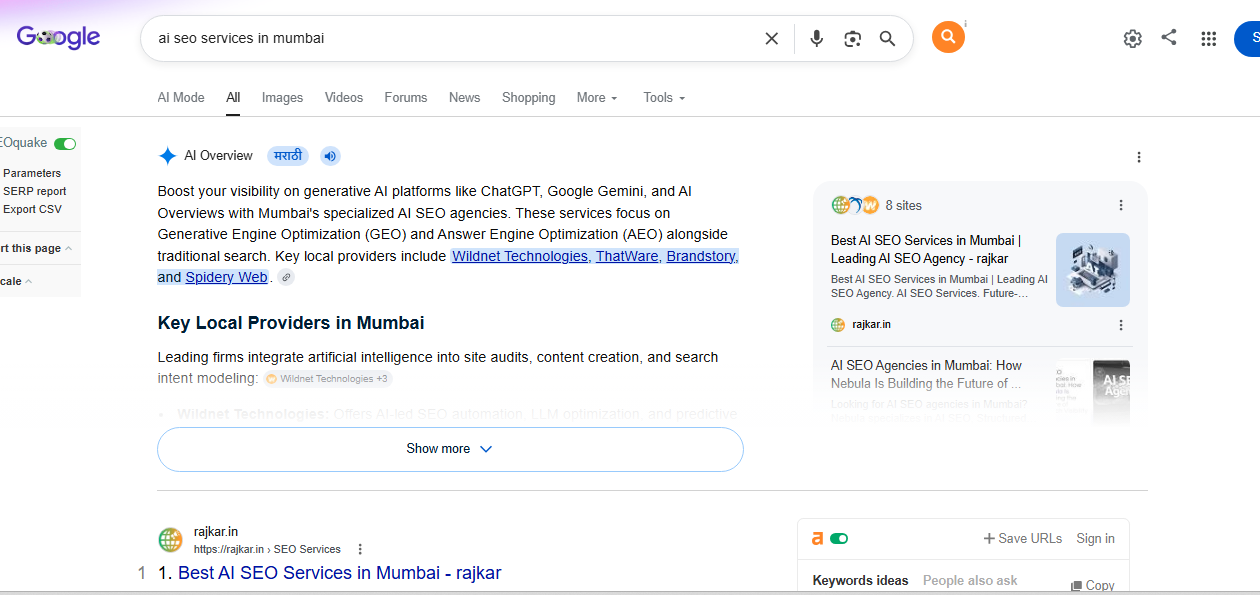Open the News tab
This screenshot has height=595, width=1260.
[x=464, y=98]
